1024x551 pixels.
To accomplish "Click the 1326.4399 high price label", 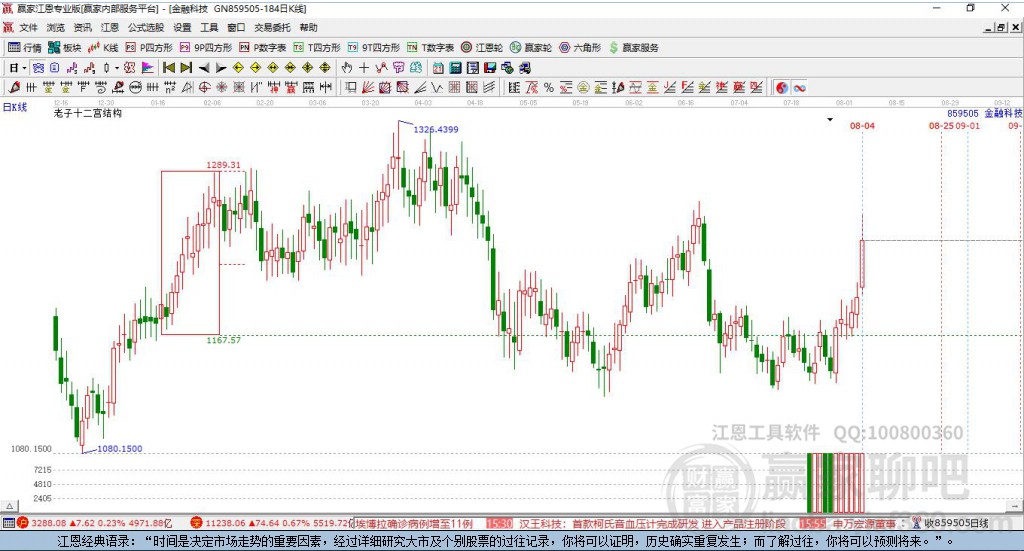I will pos(436,129).
